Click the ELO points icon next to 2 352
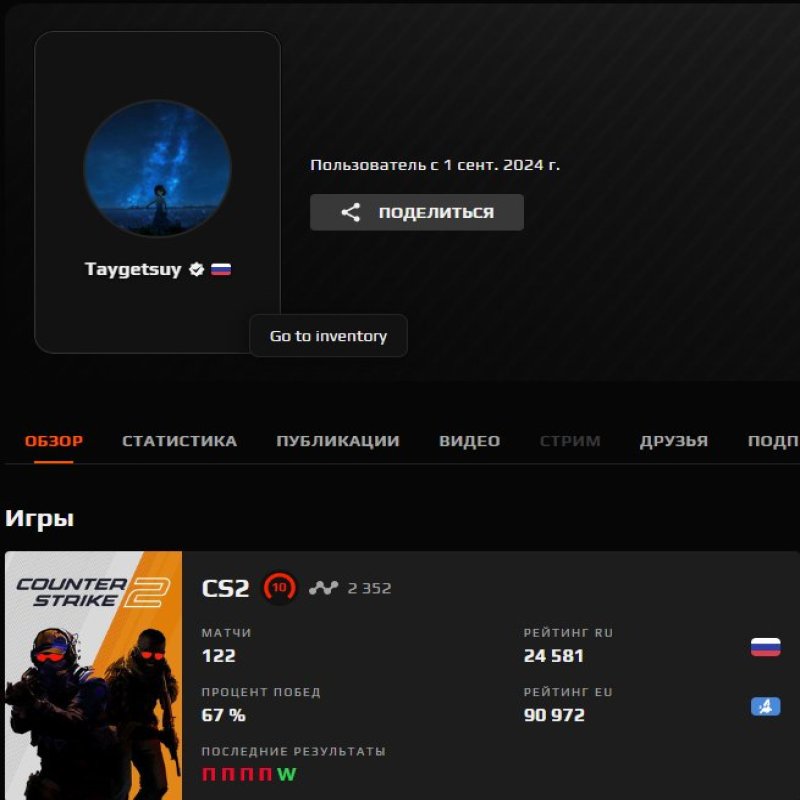This screenshot has height=800, width=800. click(322, 588)
